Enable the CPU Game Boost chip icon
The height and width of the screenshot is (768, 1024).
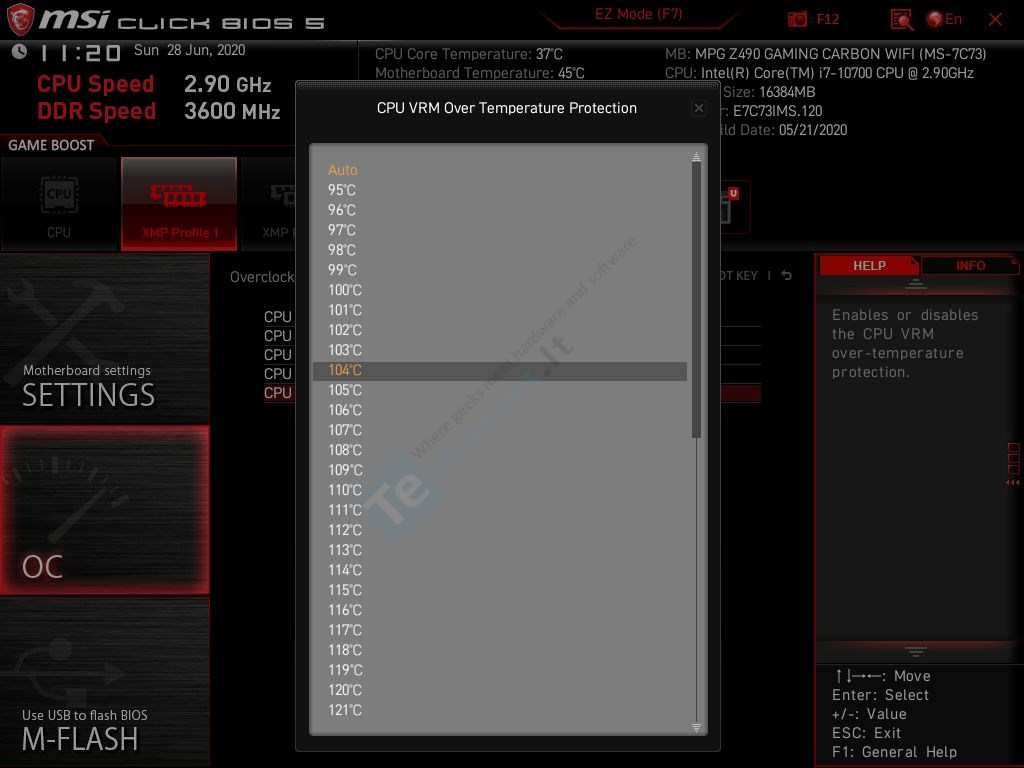click(59, 204)
